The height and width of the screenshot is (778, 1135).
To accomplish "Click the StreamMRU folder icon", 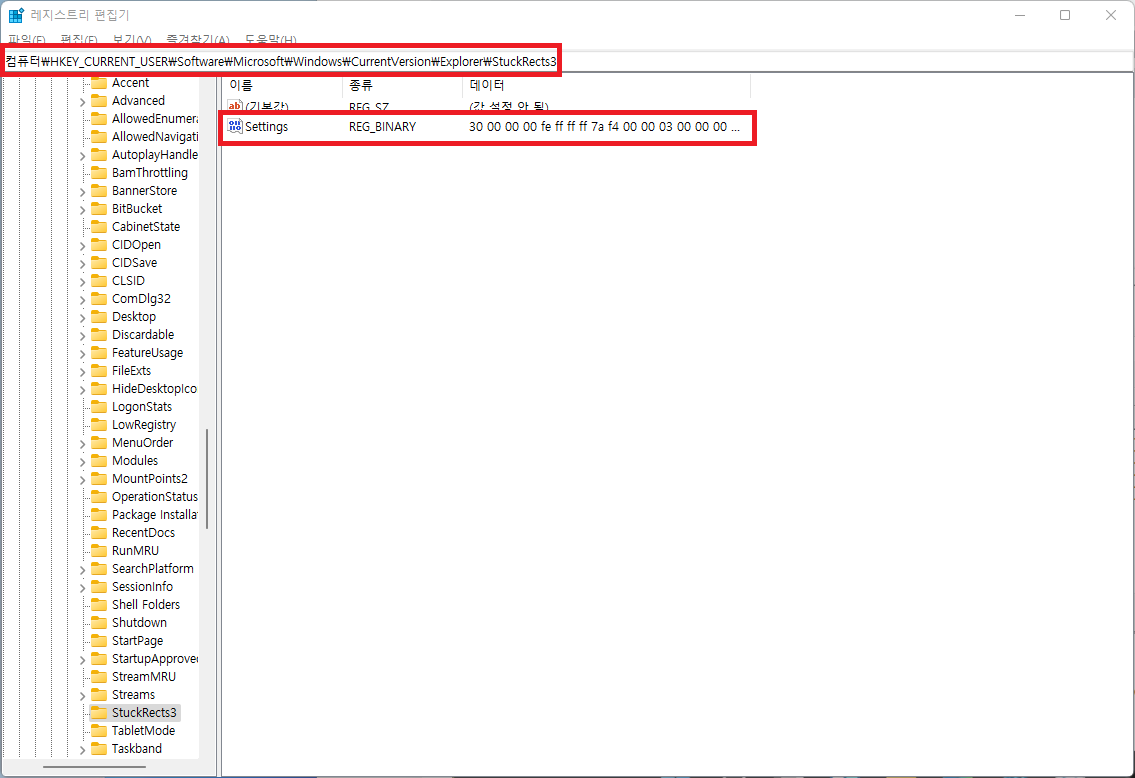I will tap(98, 677).
